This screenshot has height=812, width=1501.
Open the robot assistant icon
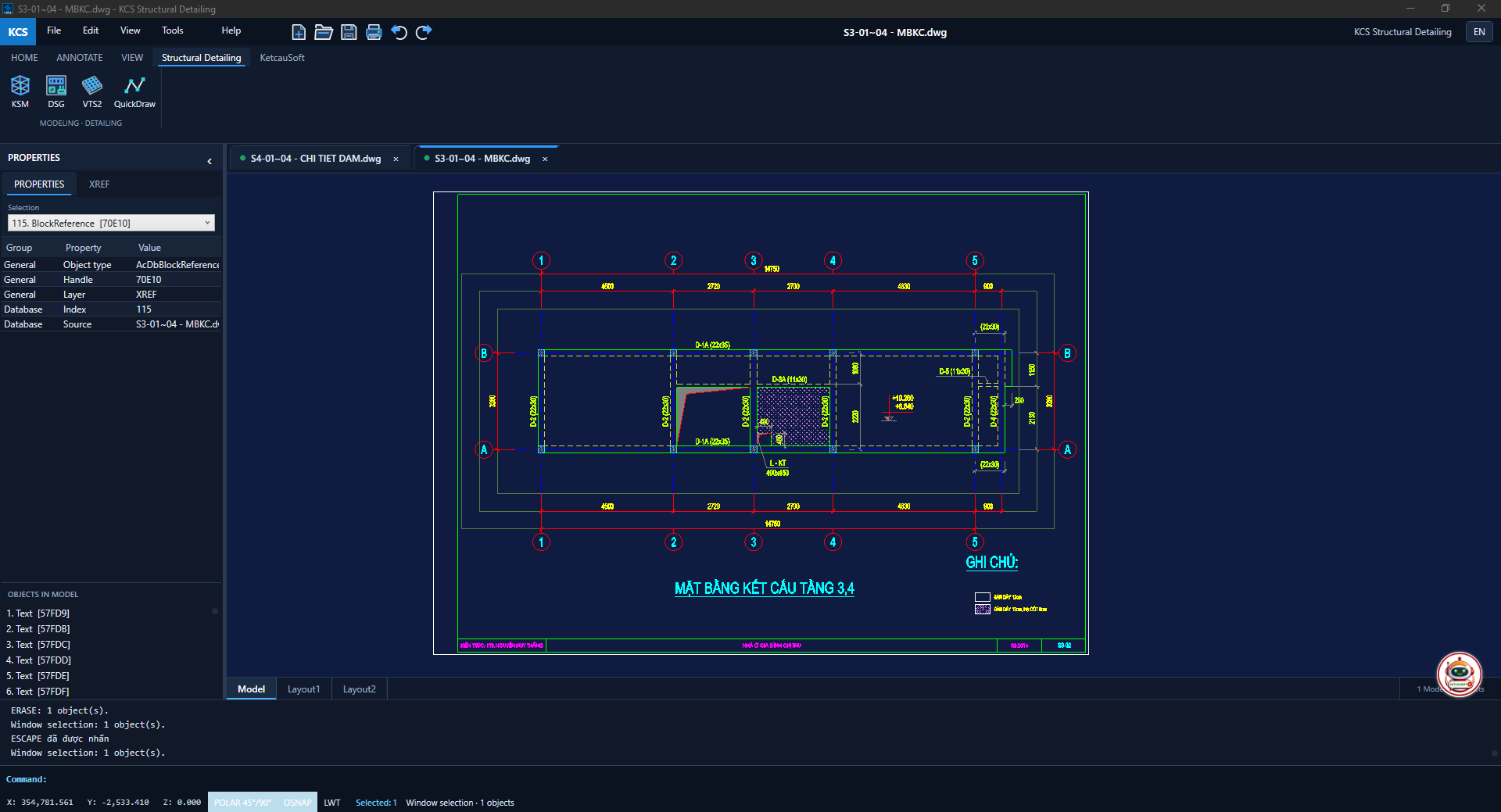click(1459, 674)
